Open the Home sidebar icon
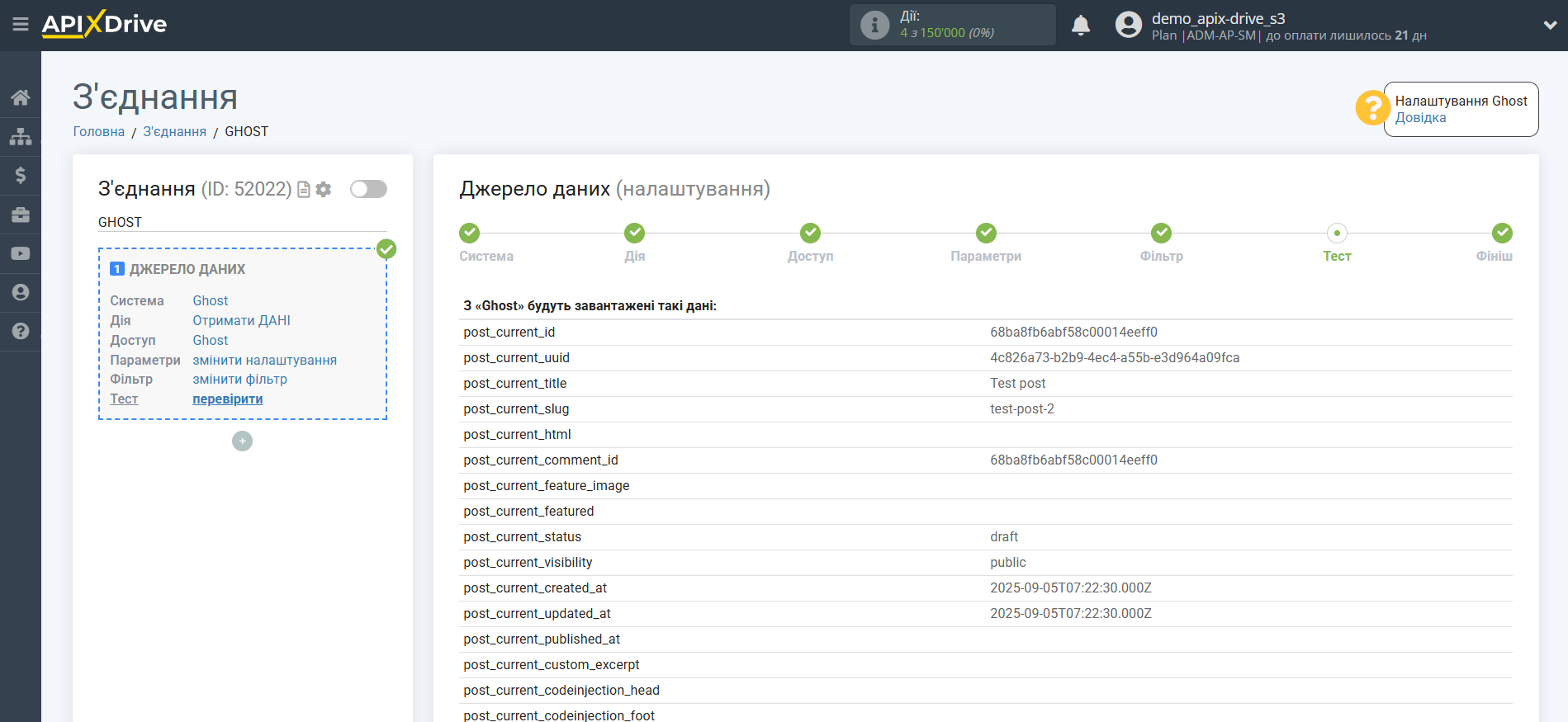This screenshot has height=722, width=1568. (21, 97)
